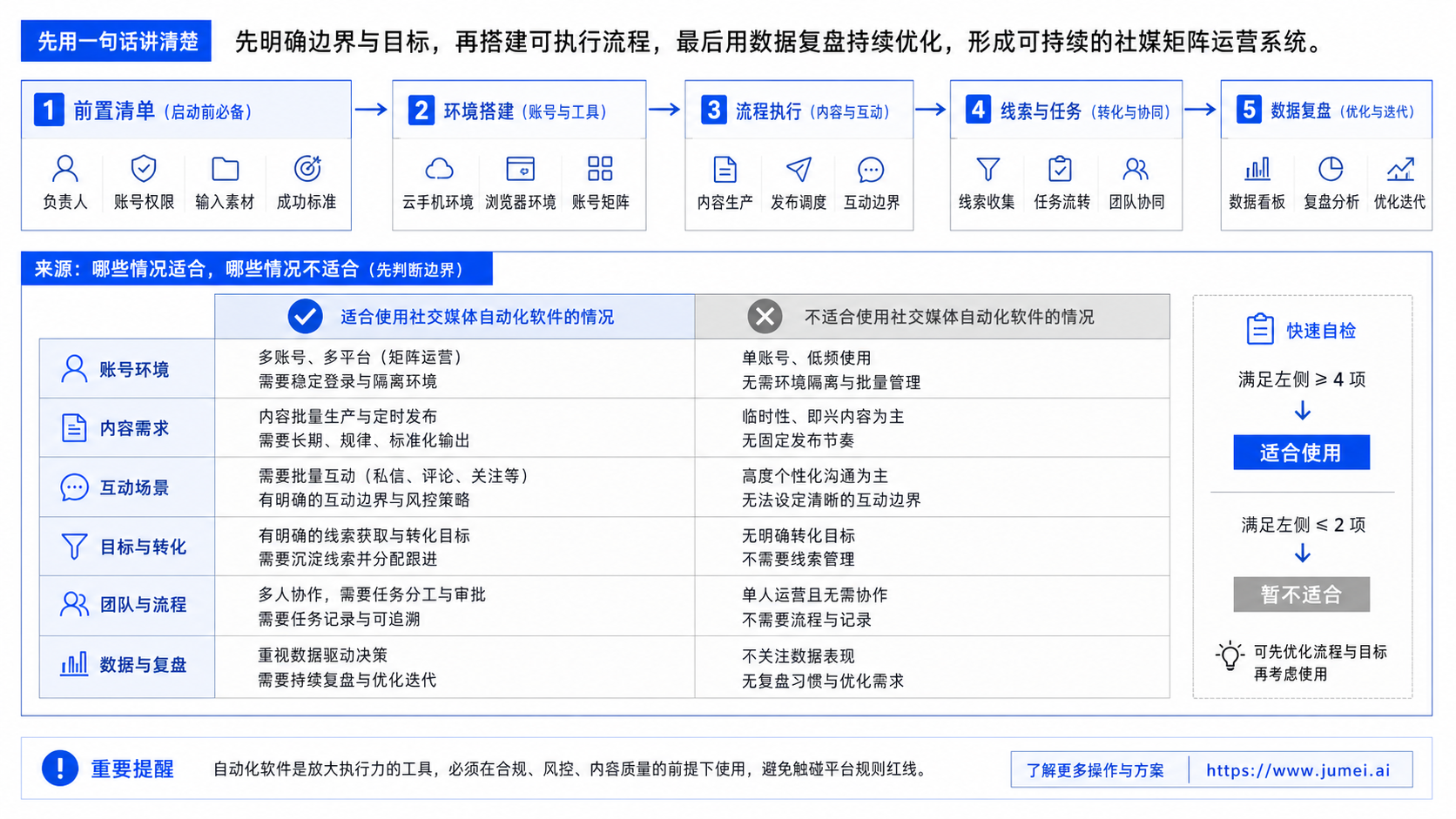The image size is (1456, 819).
Task: Open the https://www.jumei.ai link
Action: tap(1298, 770)
